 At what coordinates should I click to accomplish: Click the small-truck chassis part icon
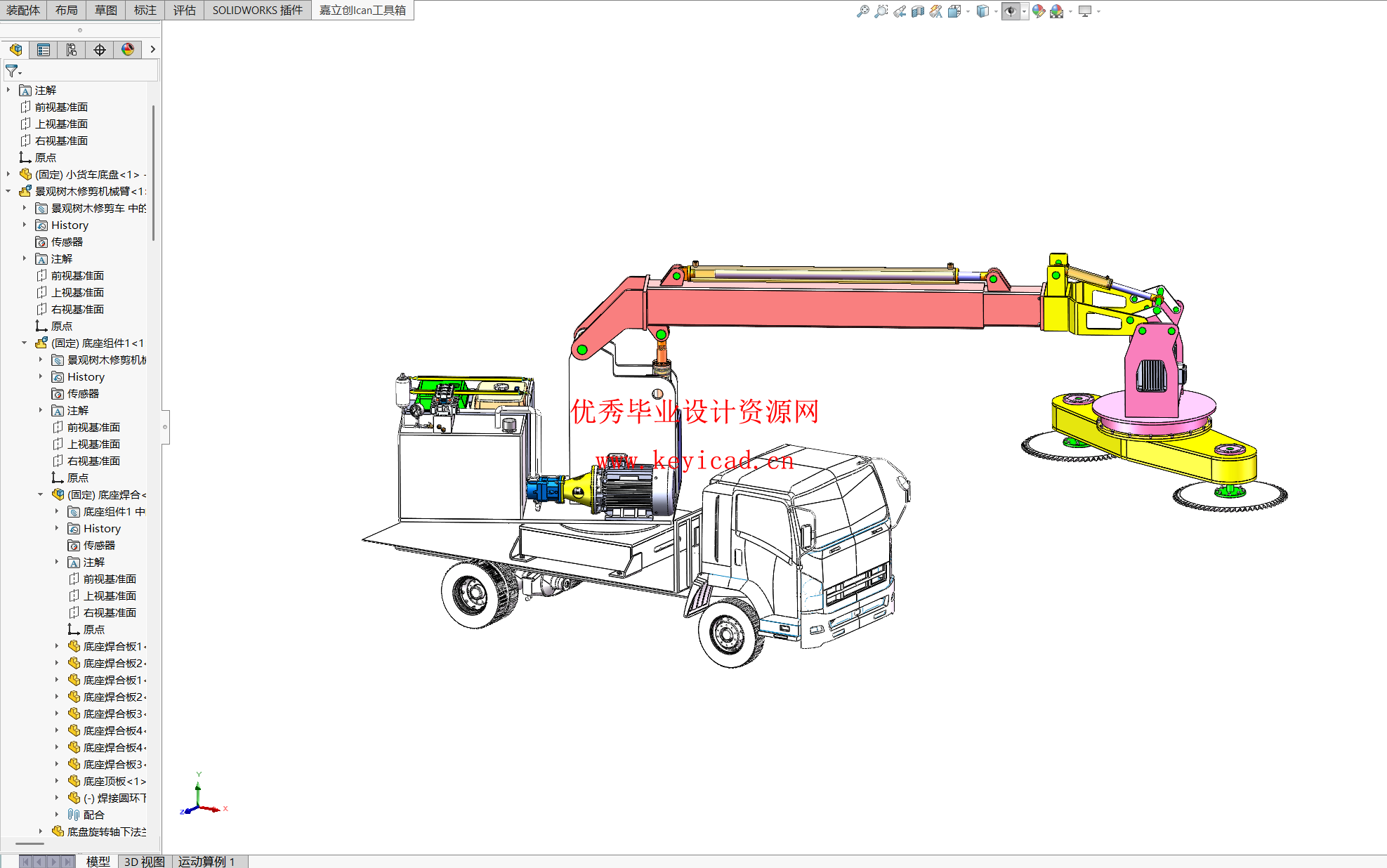[25, 174]
